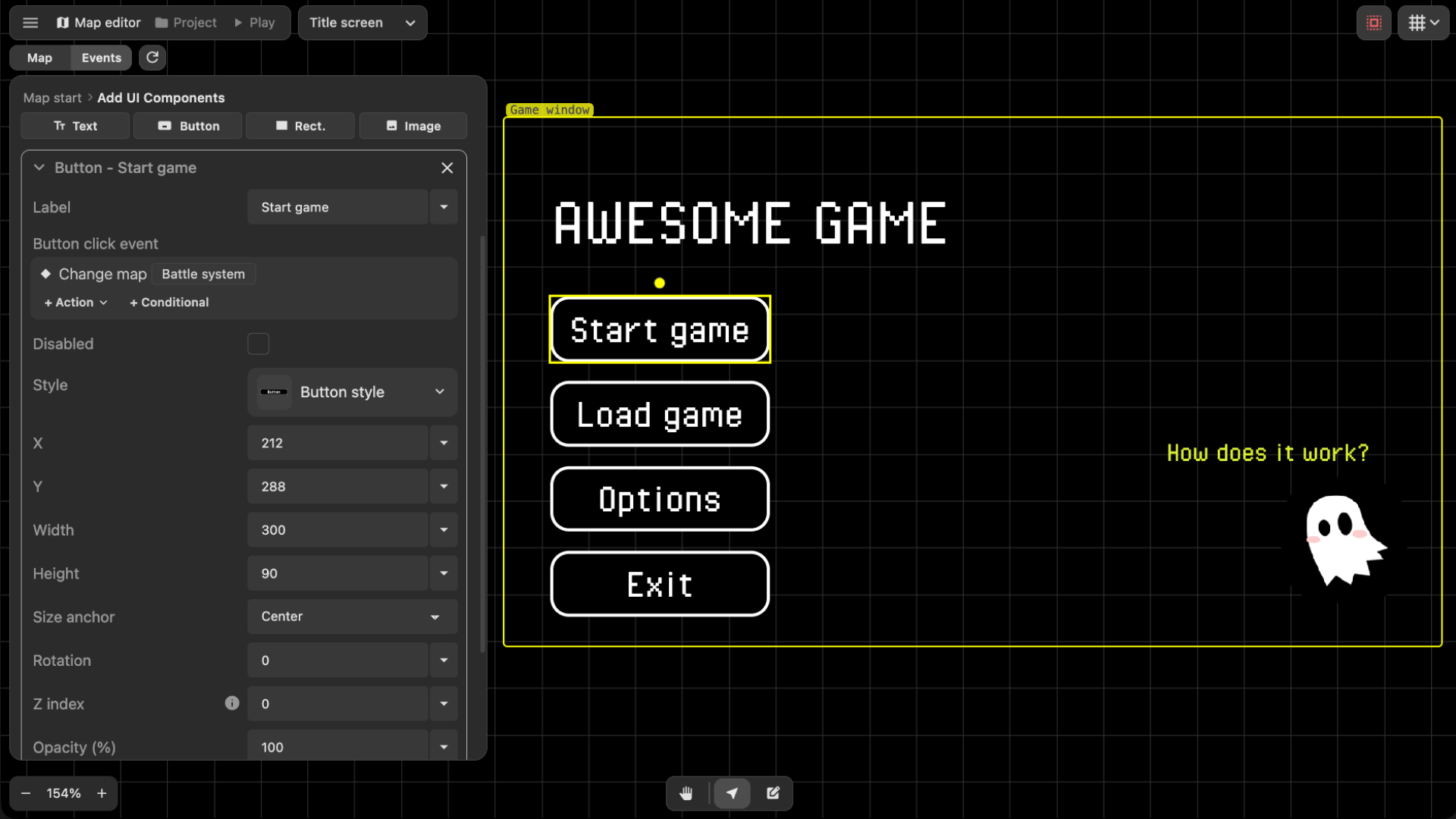Image resolution: width=1456 pixels, height=819 pixels.
Task: Open the hamburger main menu
Action: tap(30, 23)
